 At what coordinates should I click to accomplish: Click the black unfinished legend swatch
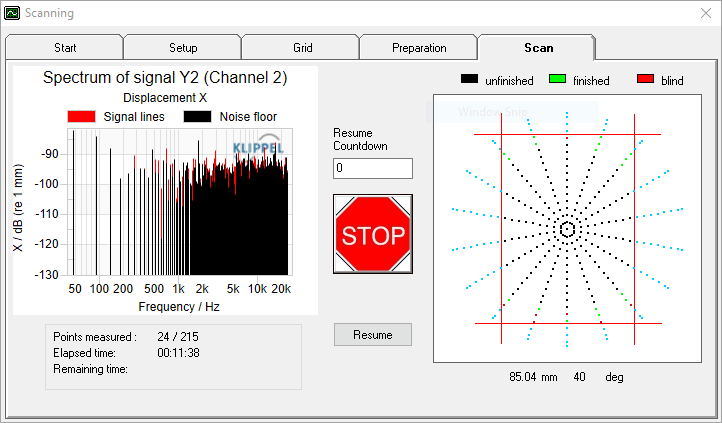click(x=470, y=79)
